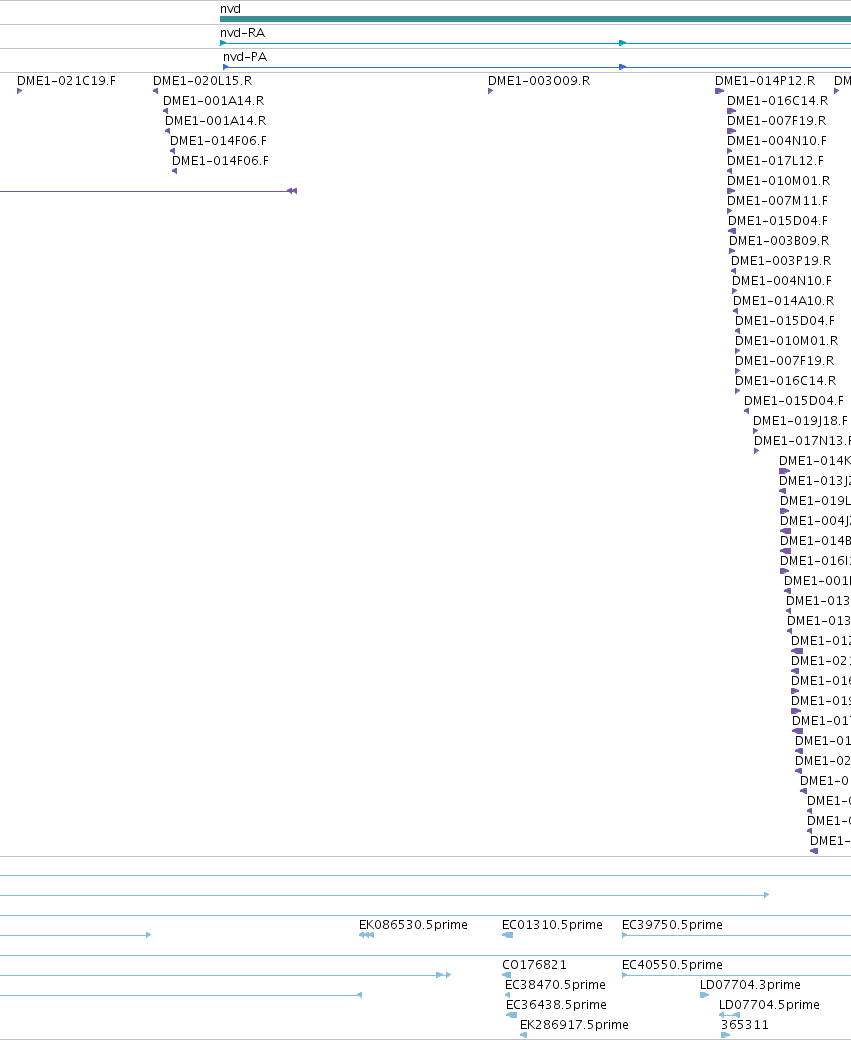Viewport: 851px width, 1040px height.
Task: Open the DME1-003P19.R feature label
Action: click(781, 261)
